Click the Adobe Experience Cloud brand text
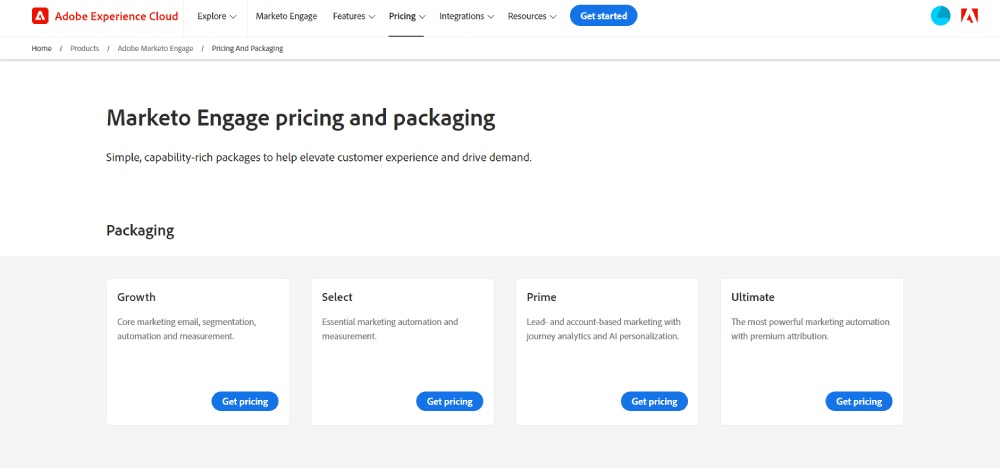Viewport: 1000px width, 468px height. pos(117,16)
